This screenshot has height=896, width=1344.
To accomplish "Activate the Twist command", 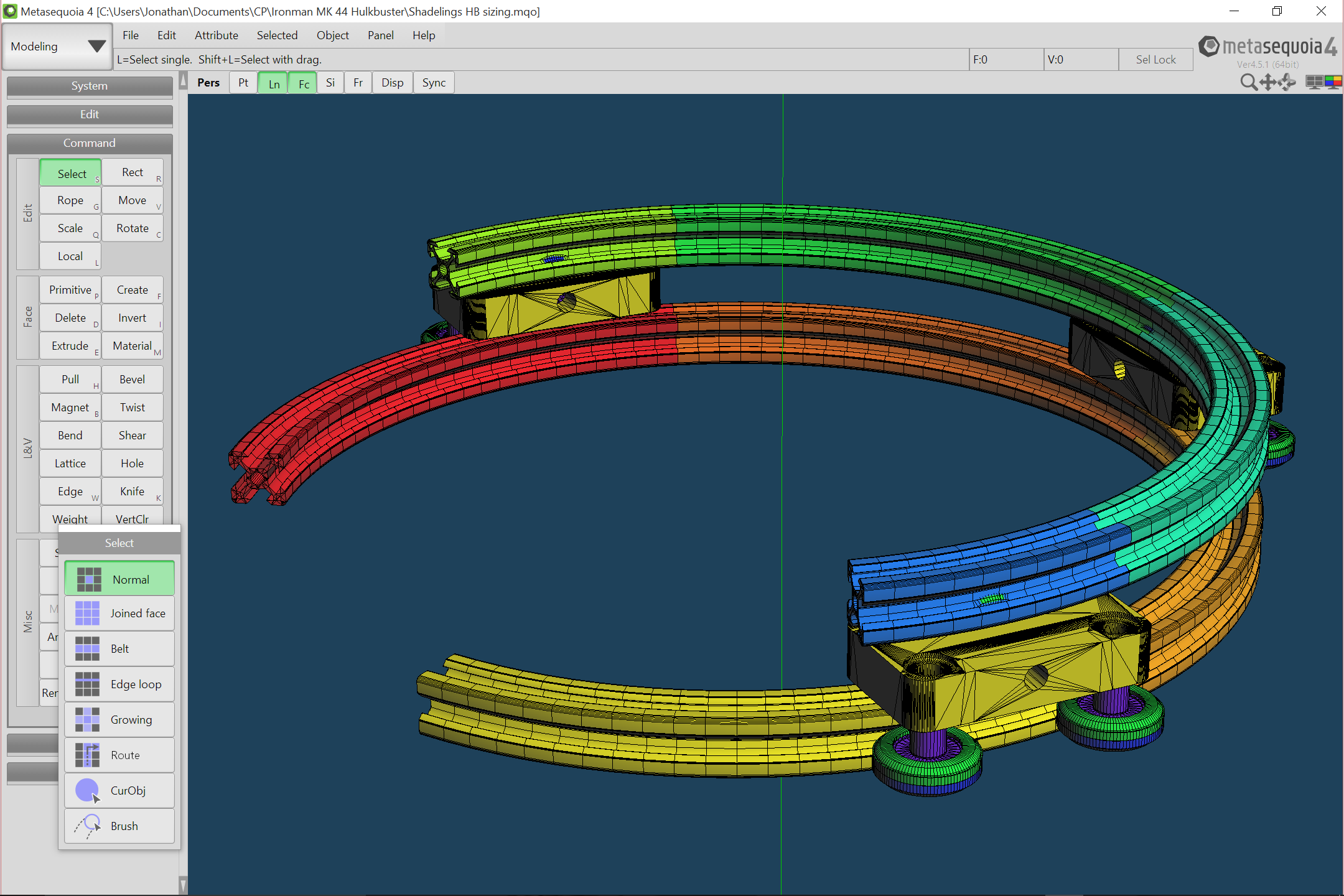I will 133,408.
